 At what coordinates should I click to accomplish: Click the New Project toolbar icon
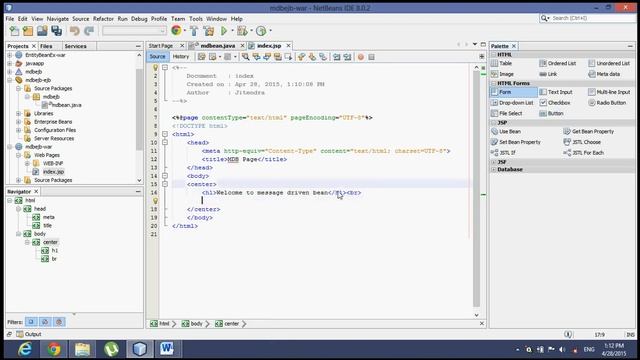28,31
